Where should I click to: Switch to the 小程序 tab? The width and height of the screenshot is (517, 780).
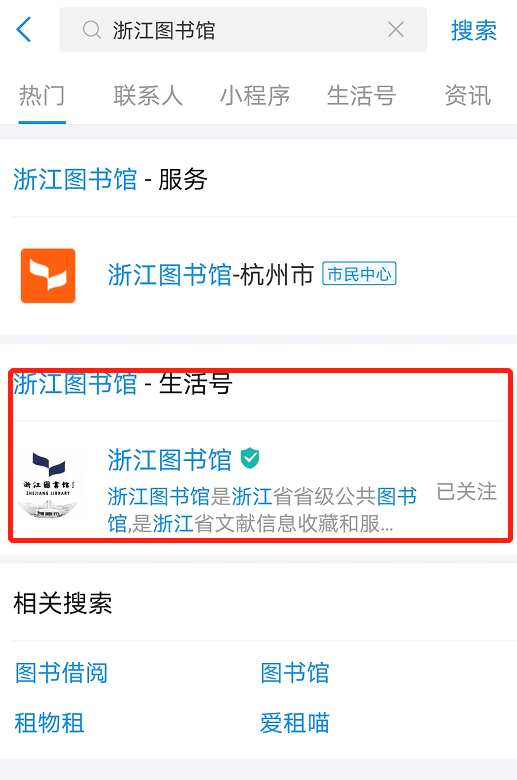pos(255,96)
